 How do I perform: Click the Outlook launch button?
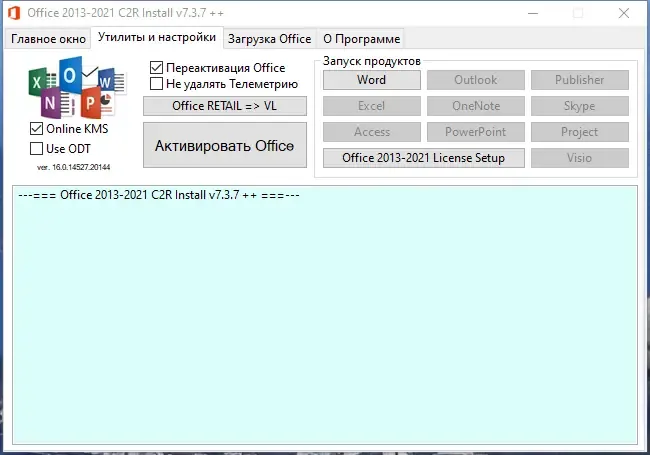475,80
